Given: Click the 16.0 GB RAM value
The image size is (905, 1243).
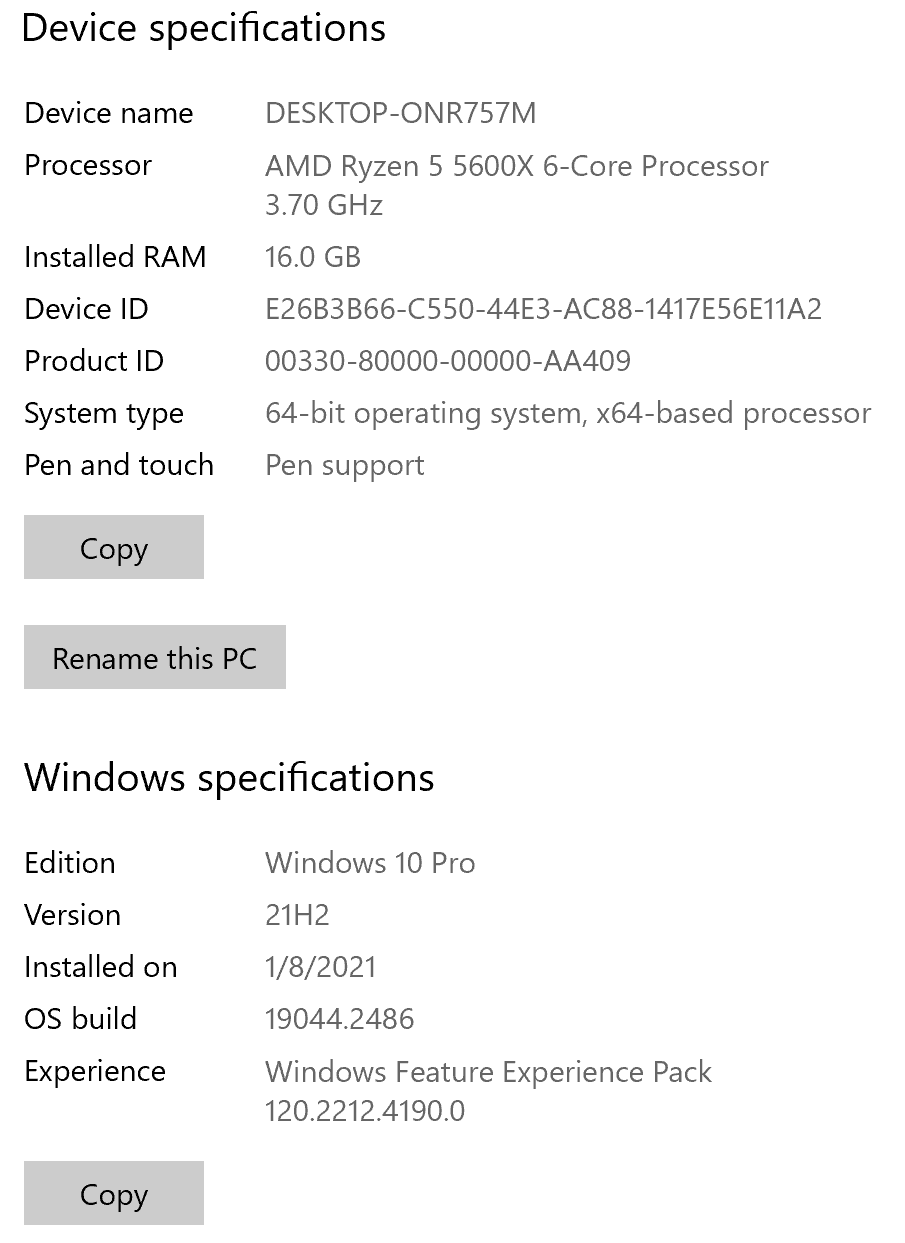Looking at the screenshot, I should coord(312,257).
